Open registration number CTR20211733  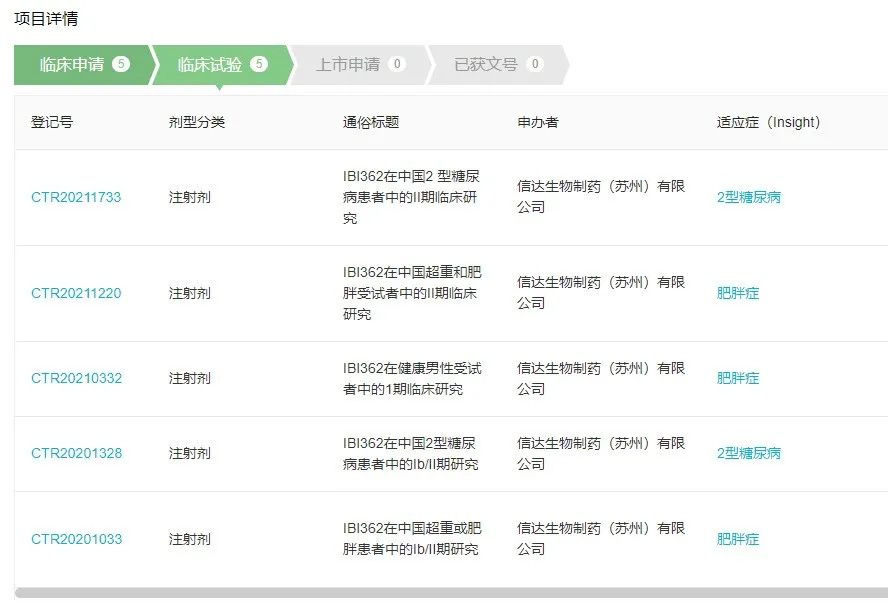(76, 197)
